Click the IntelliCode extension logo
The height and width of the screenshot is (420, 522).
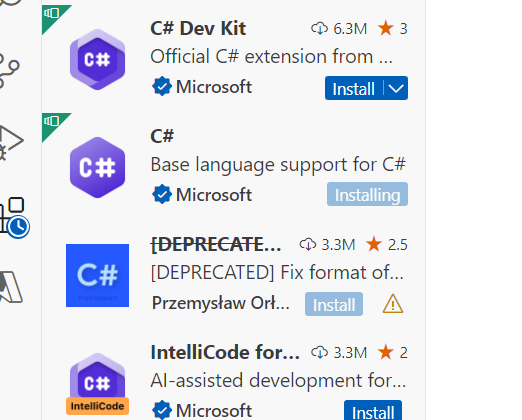[x=97, y=383]
